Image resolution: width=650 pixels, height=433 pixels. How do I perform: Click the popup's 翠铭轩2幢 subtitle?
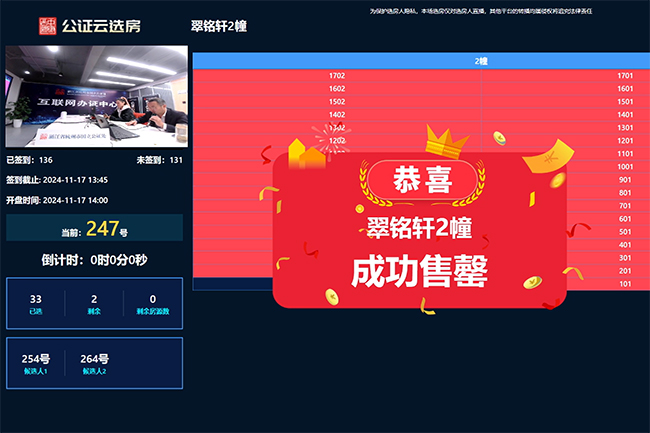(419, 227)
